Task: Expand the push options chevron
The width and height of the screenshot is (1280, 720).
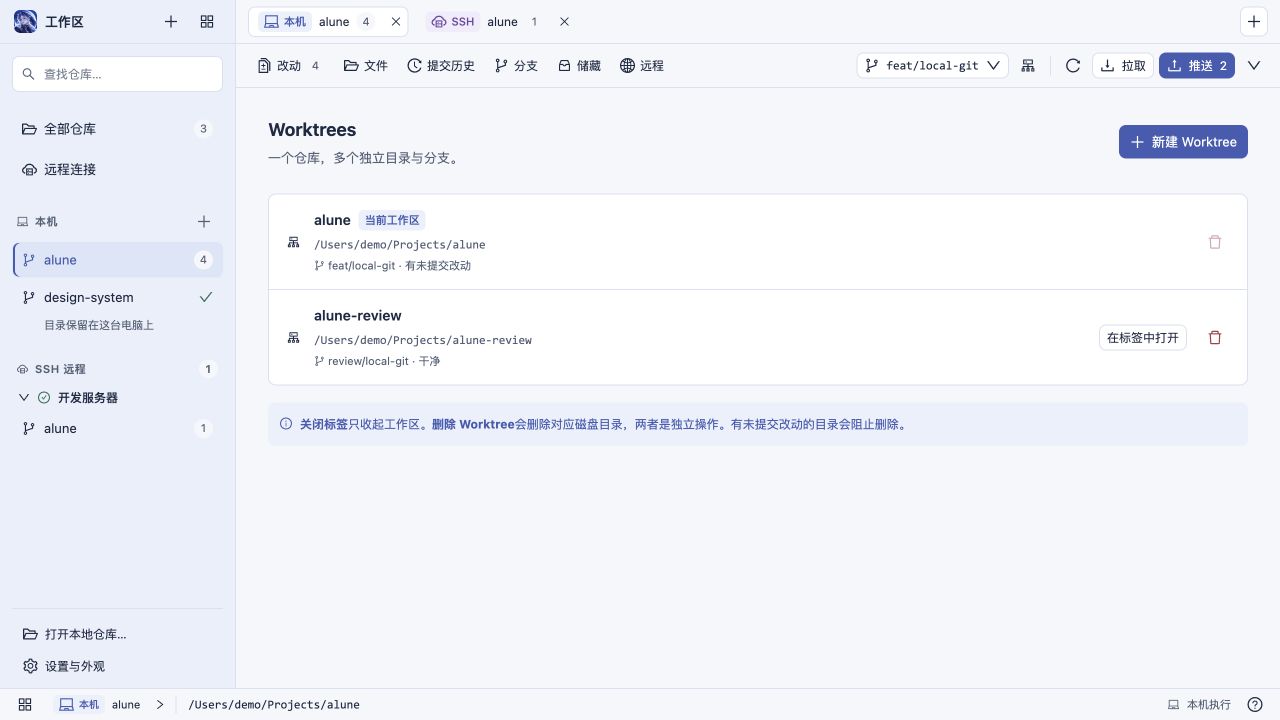Action: [x=1254, y=66]
